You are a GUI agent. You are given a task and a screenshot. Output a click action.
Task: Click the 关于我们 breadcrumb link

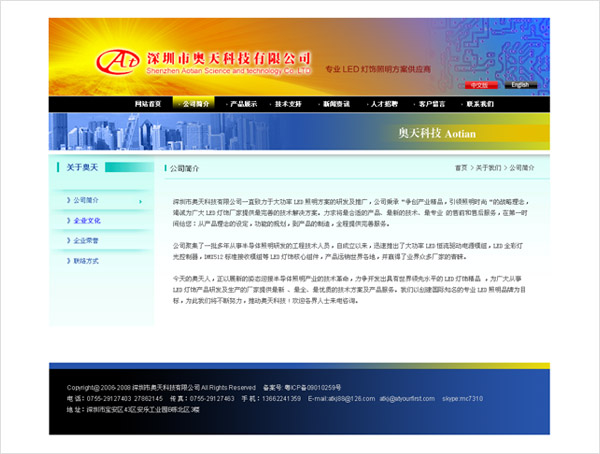click(x=488, y=168)
